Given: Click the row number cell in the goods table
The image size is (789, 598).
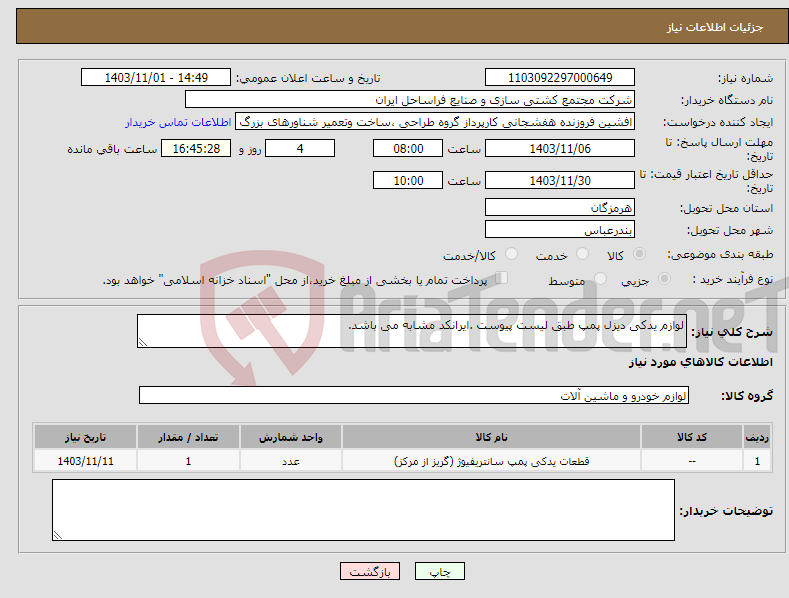Looking at the screenshot, I should tap(757, 461).
